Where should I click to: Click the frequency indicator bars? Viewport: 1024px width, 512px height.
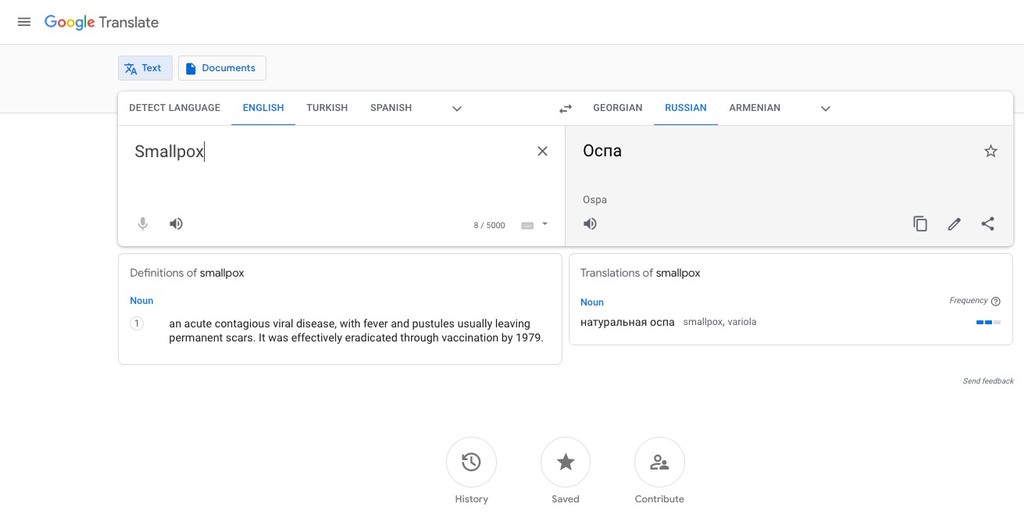(988, 322)
